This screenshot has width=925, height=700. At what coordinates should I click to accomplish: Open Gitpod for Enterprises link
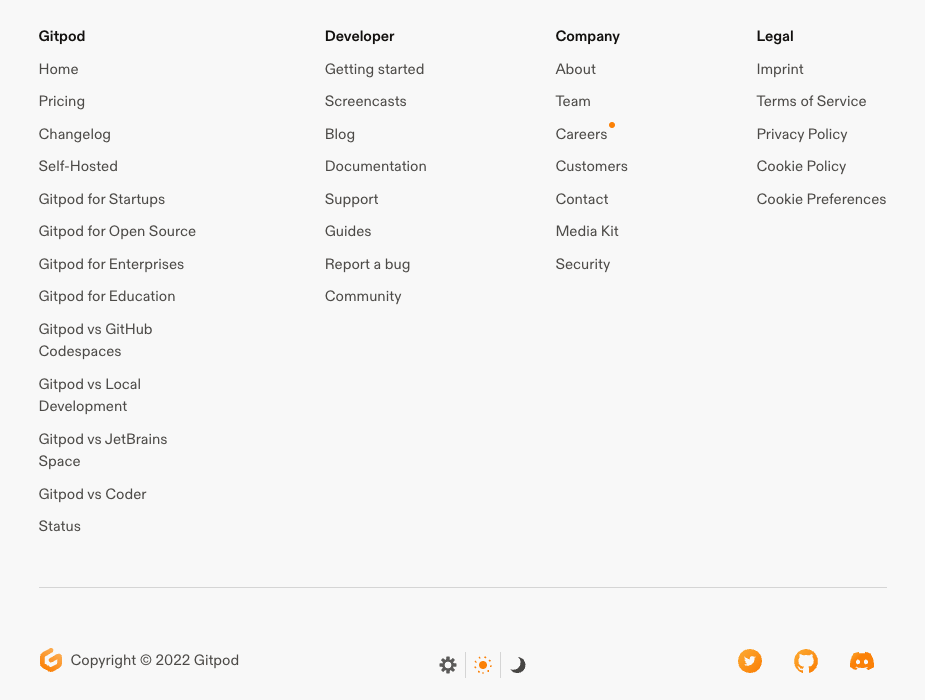click(111, 264)
